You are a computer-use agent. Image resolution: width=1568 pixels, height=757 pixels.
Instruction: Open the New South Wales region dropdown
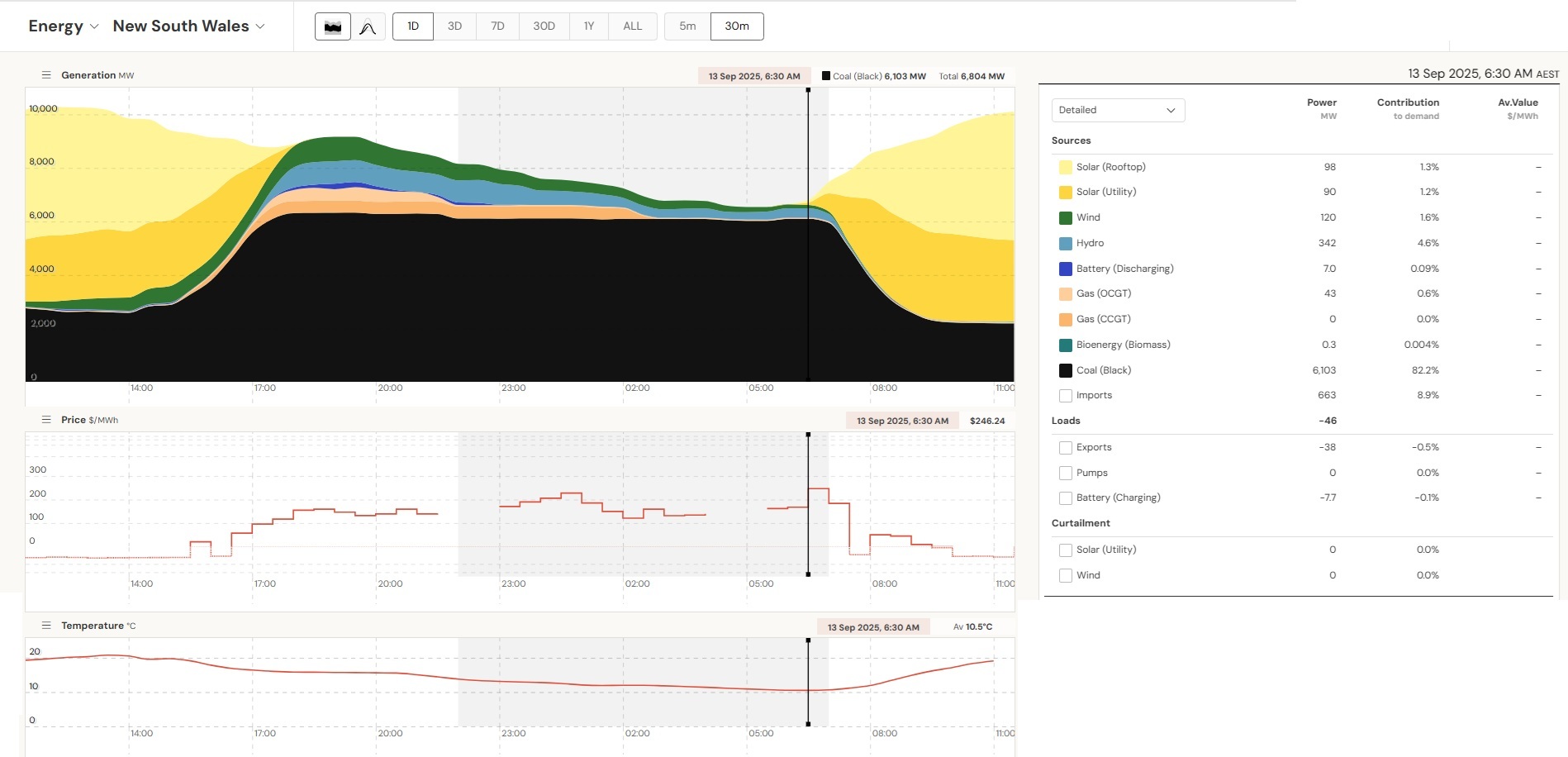coord(188,26)
